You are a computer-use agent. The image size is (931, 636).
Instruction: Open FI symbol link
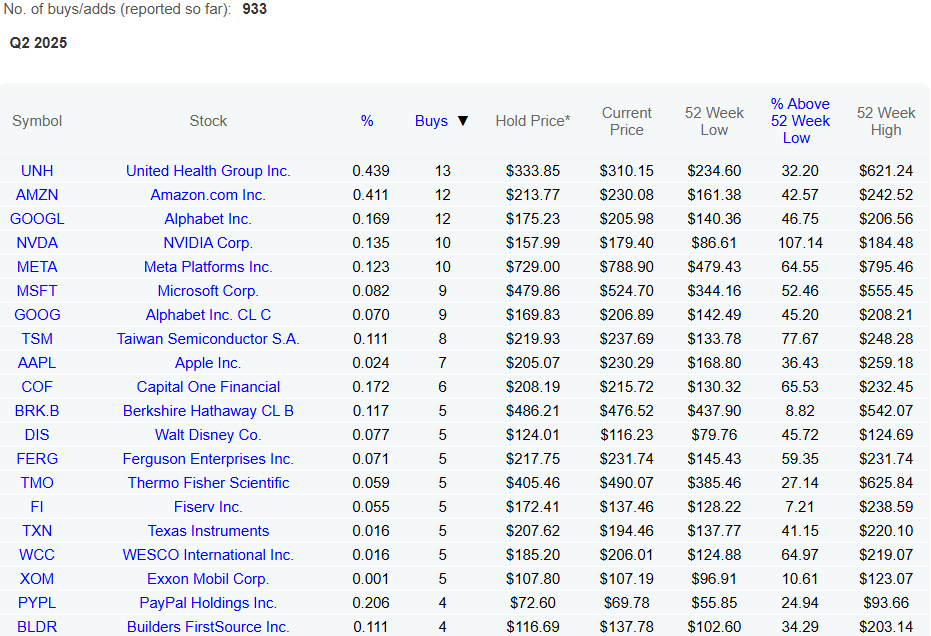tap(37, 507)
